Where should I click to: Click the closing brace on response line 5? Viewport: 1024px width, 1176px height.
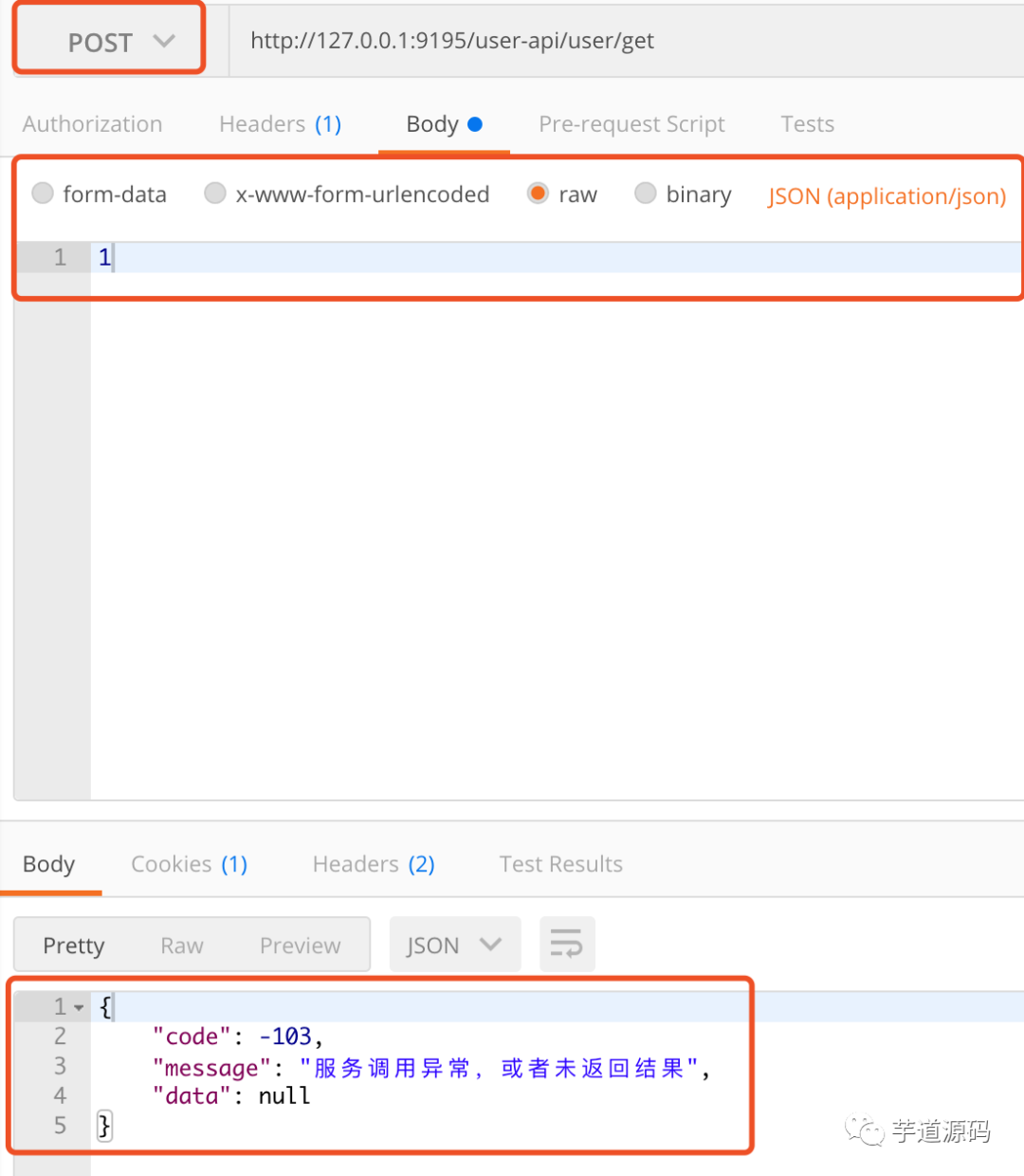104,1126
